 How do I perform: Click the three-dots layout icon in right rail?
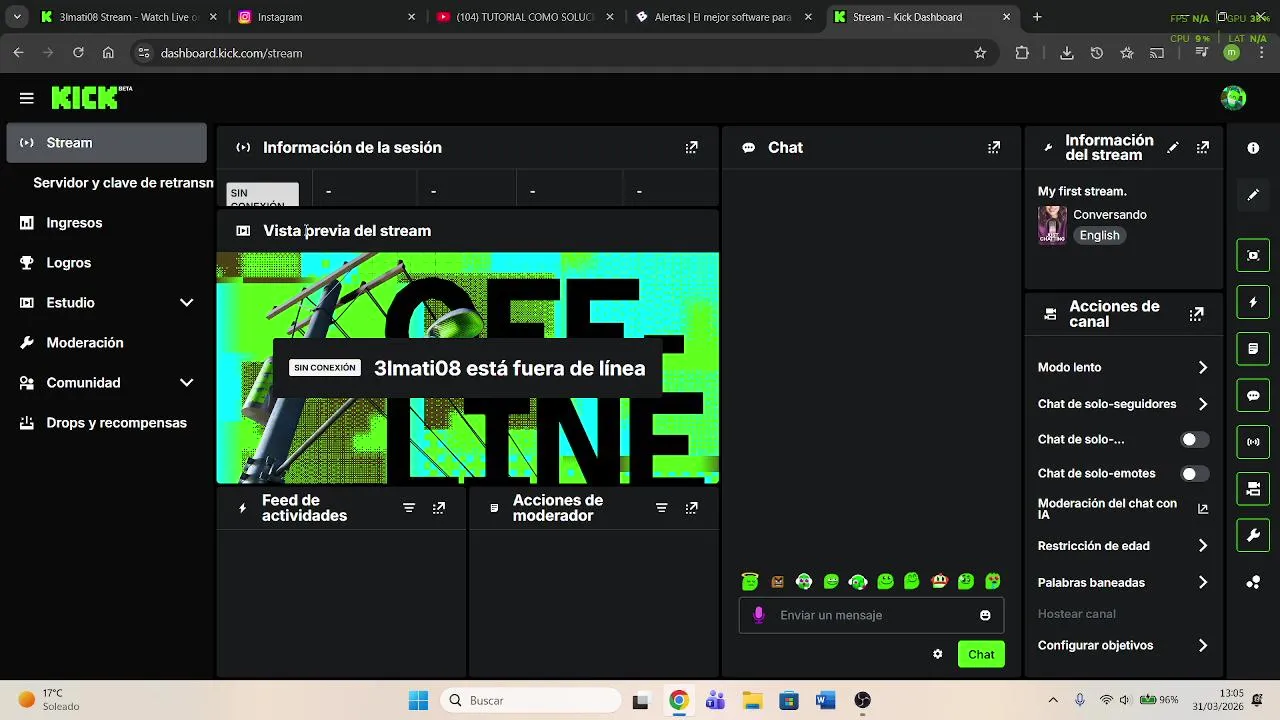(1253, 583)
